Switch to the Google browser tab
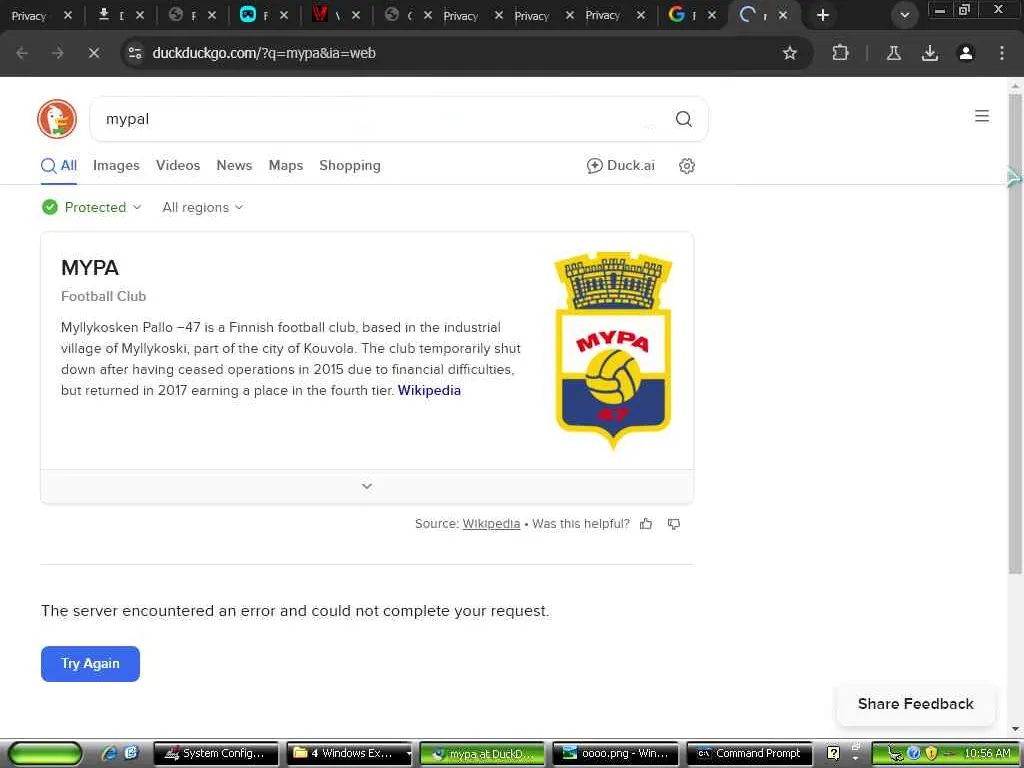 (x=682, y=15)
